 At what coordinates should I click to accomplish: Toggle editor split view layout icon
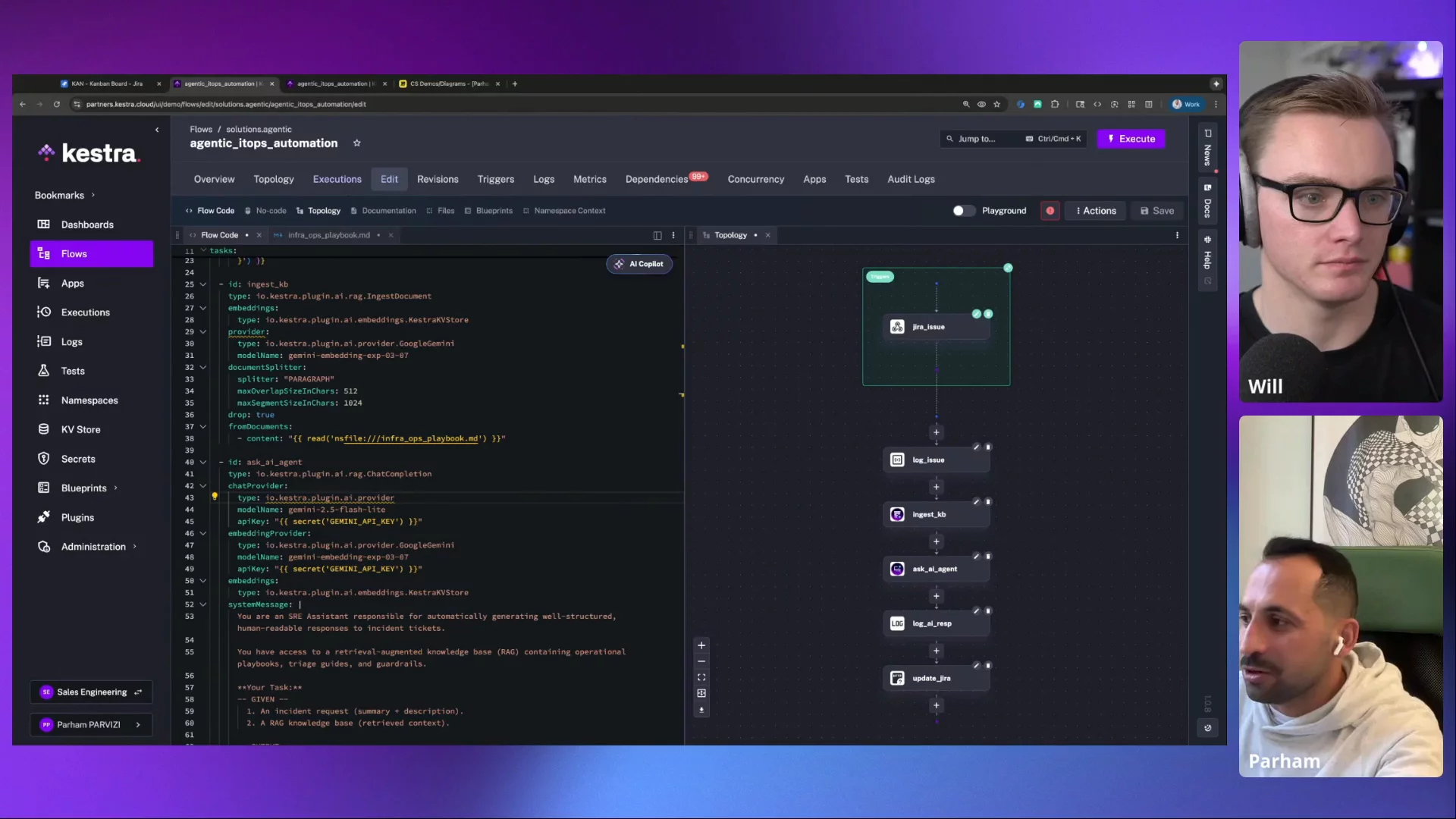[x=657, y=235]
